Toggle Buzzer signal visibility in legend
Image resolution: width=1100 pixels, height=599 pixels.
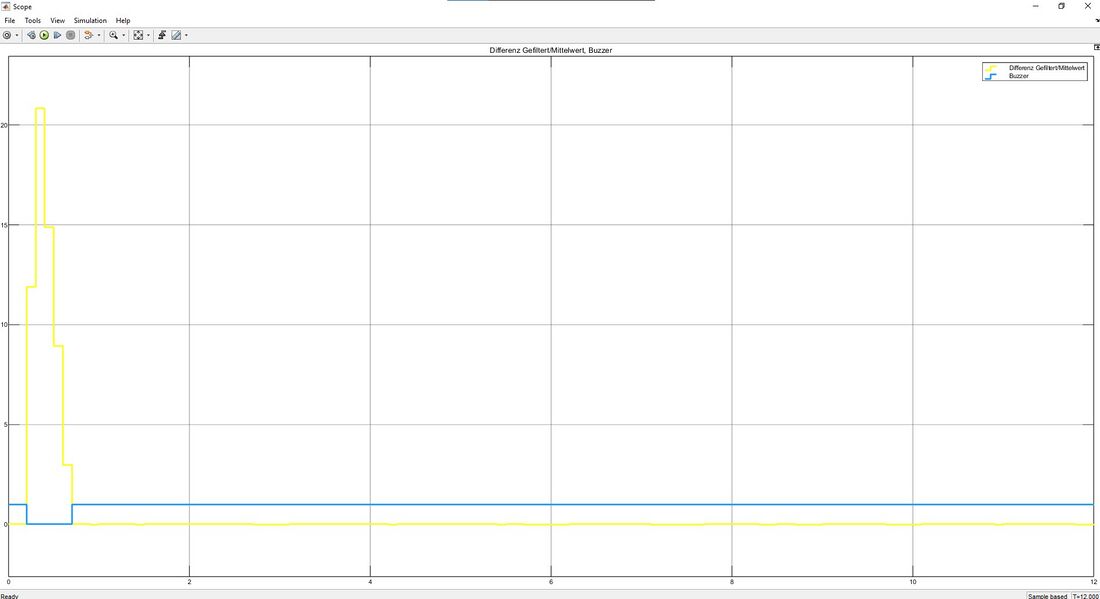coord(1018,75)
